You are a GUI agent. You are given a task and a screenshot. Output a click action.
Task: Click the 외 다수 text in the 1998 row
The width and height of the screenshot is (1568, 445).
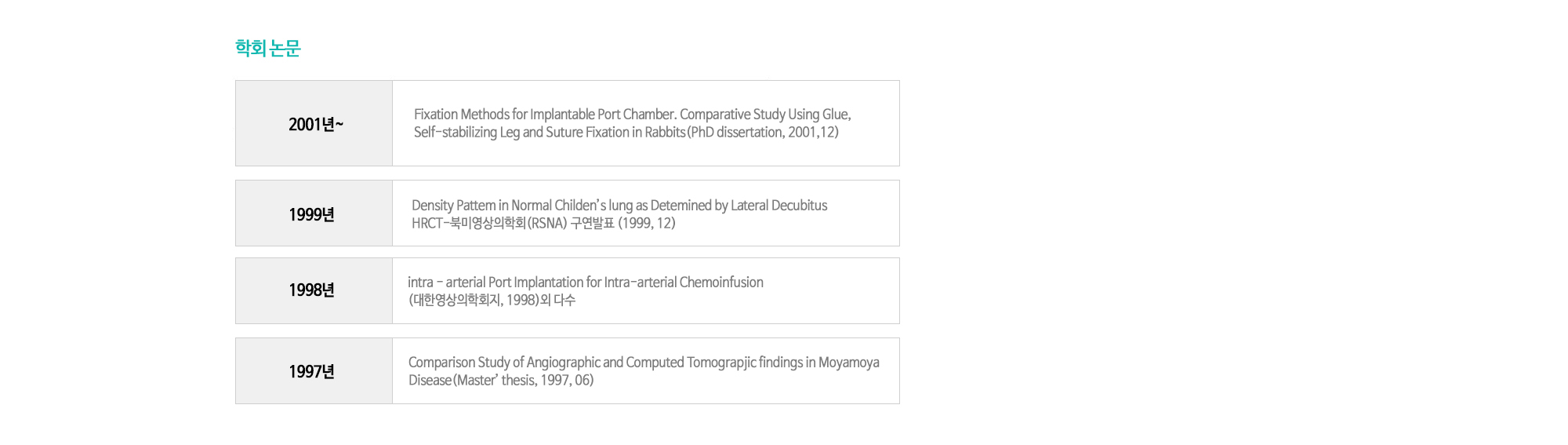click(x=558, y=301)
